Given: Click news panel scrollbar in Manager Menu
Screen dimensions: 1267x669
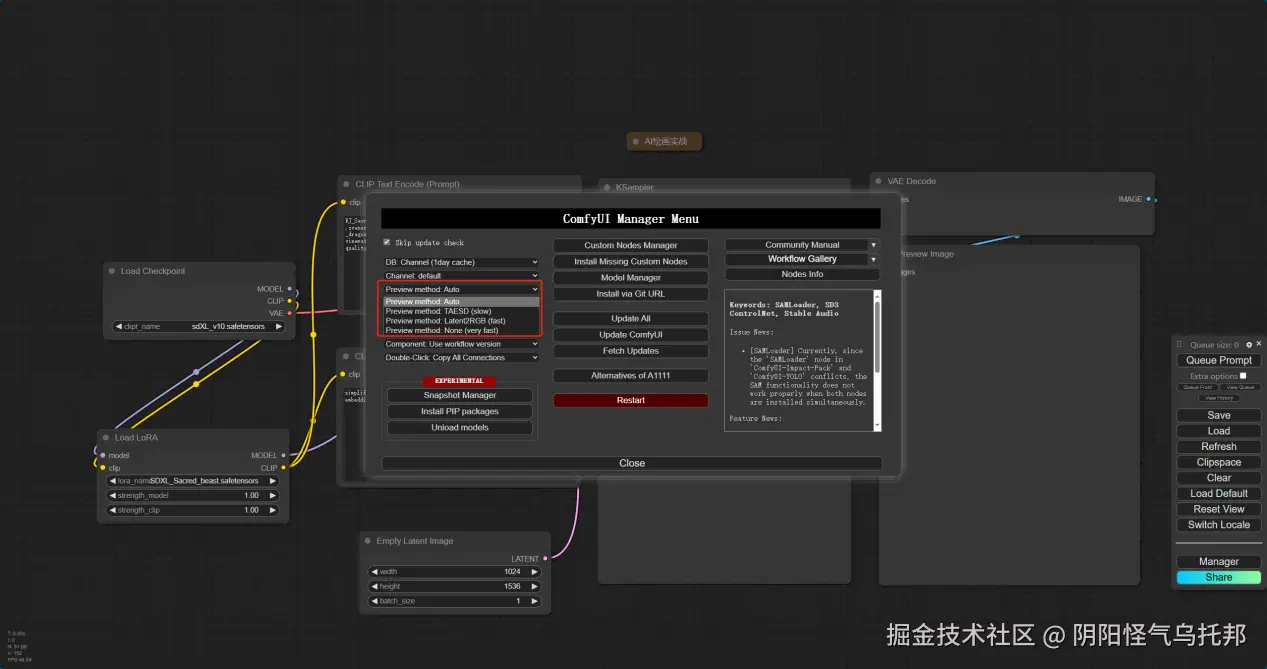Looking at the screenshot, I should (x=877, y=336).
